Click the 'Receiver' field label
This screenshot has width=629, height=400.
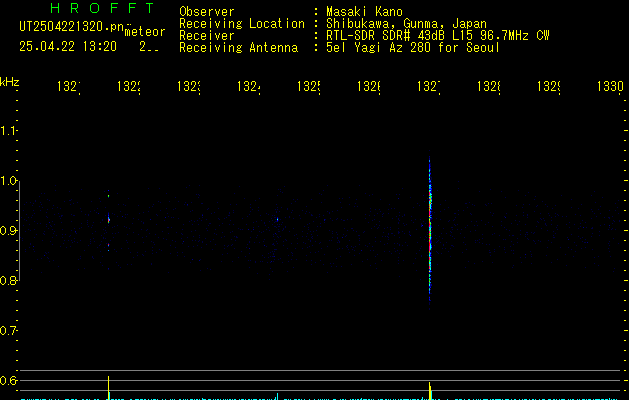pos(207,36)
